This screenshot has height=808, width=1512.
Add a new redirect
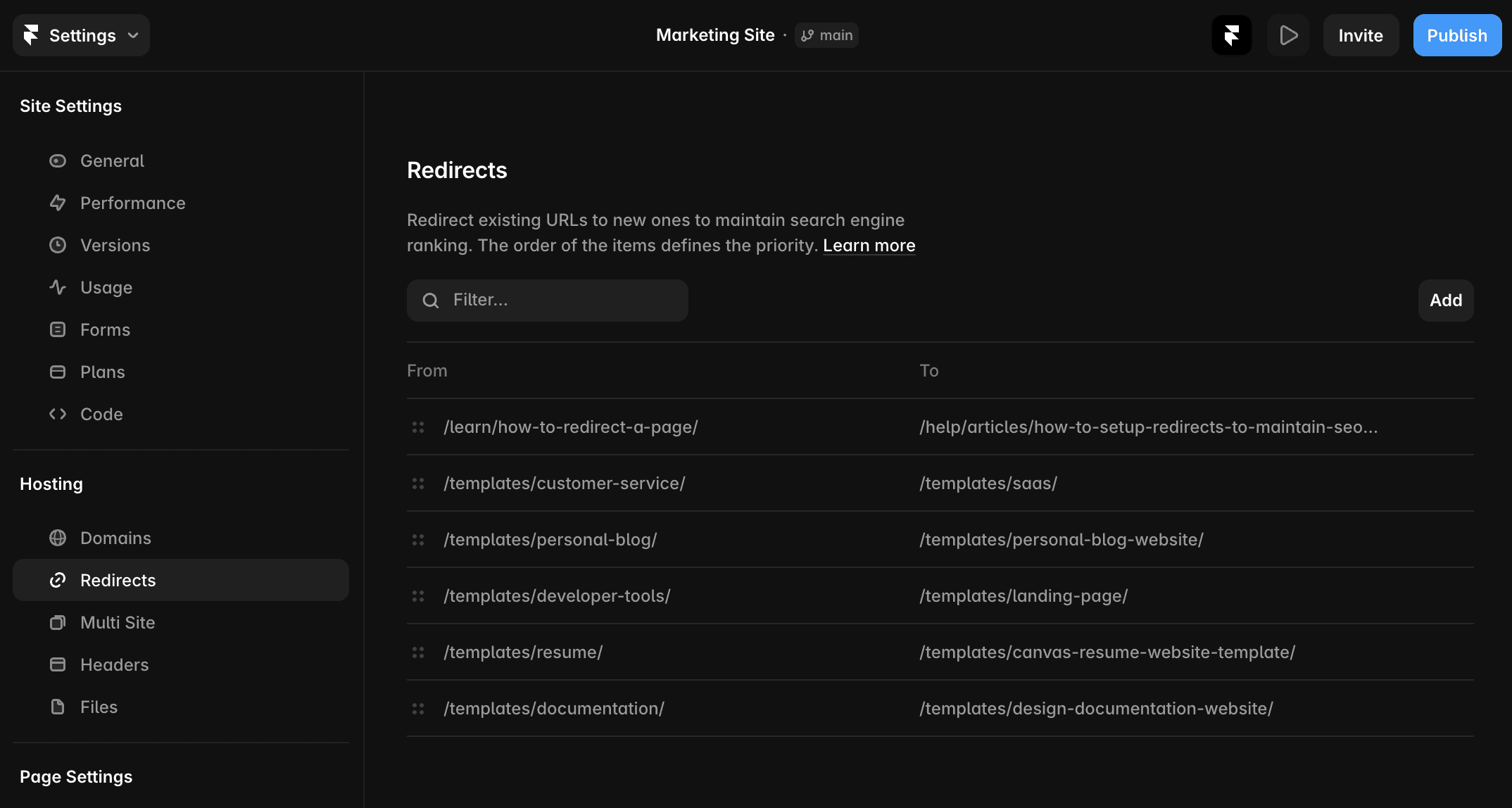coord(1446,301)
